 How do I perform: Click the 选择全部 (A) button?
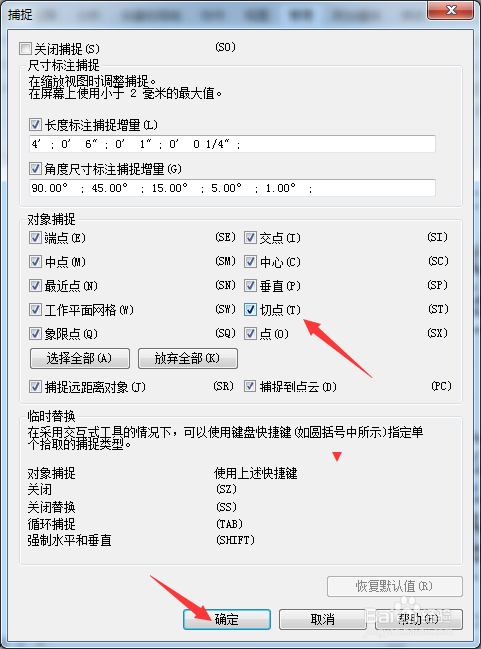80,358
